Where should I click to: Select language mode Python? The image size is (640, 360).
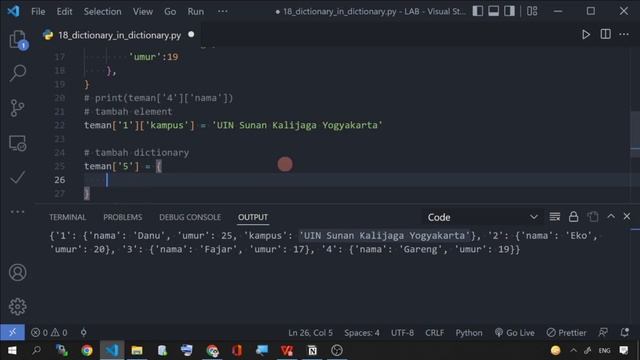tap(469, 333)
